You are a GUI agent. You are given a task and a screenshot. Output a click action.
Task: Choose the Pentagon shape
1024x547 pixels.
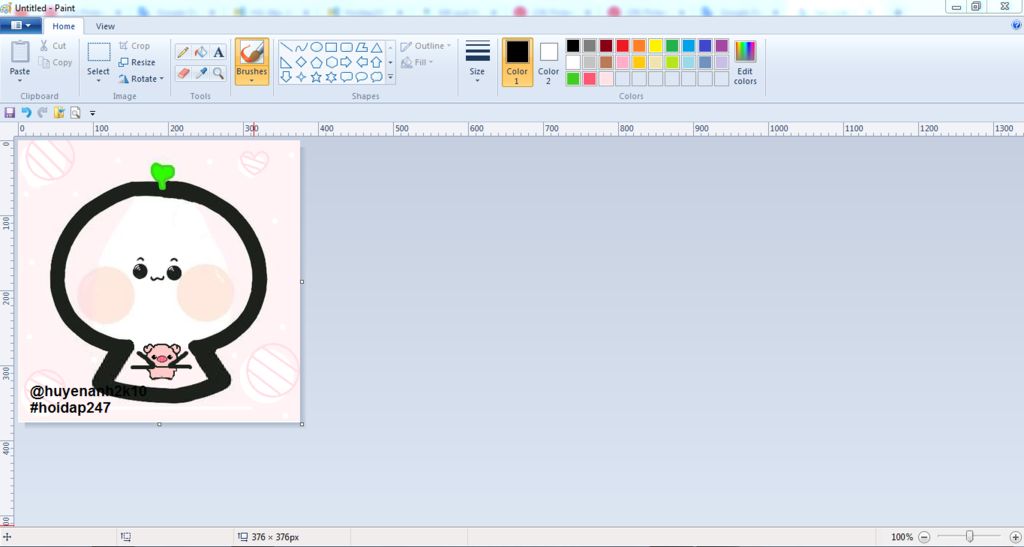pos(316,63)
